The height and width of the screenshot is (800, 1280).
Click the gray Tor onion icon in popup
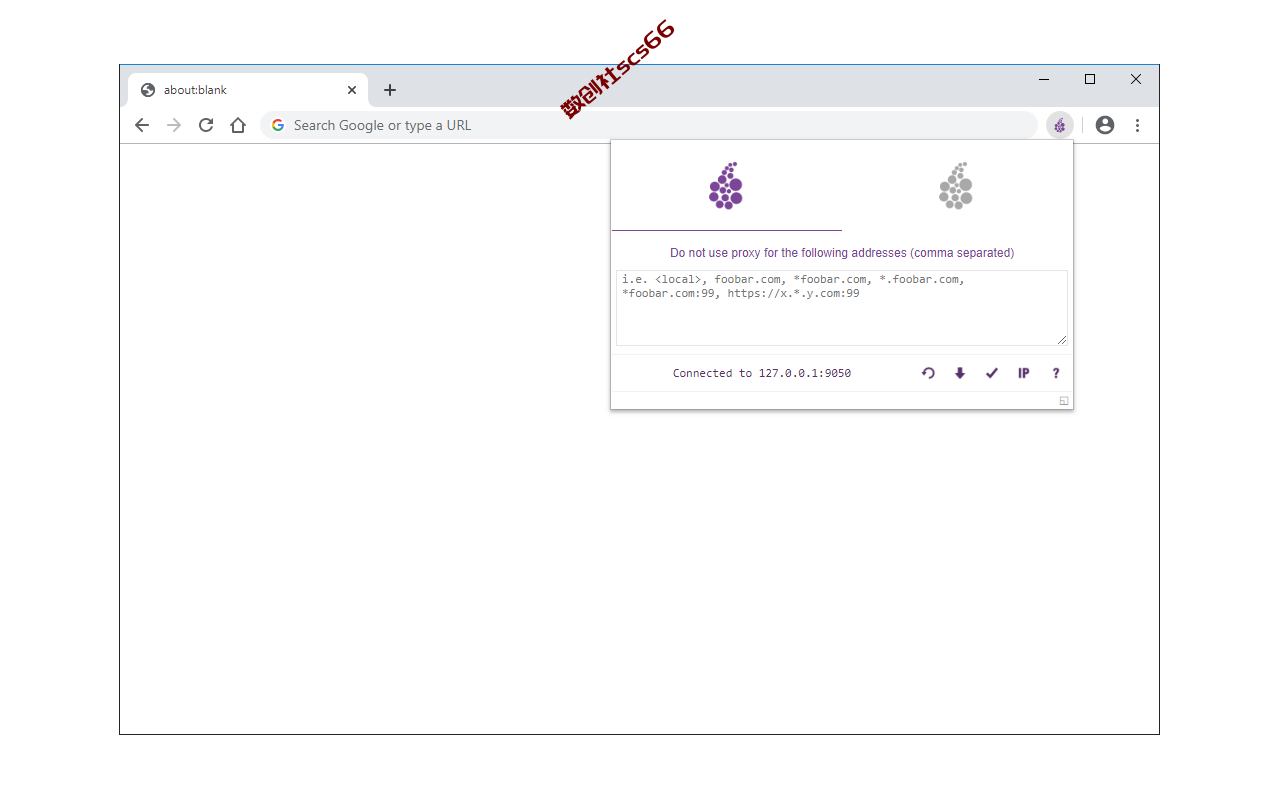(x=956, y=185)
